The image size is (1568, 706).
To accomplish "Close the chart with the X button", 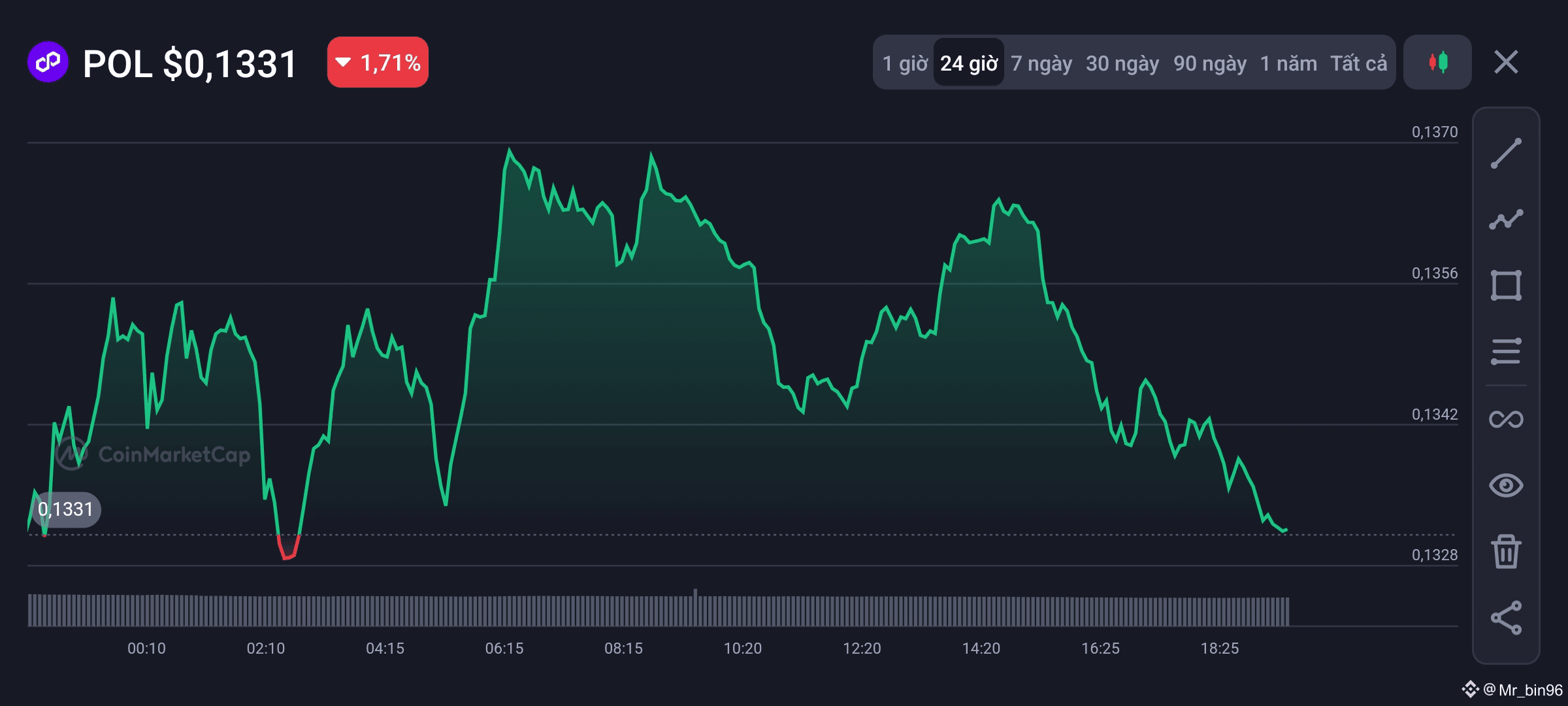I will (1506, 63).
